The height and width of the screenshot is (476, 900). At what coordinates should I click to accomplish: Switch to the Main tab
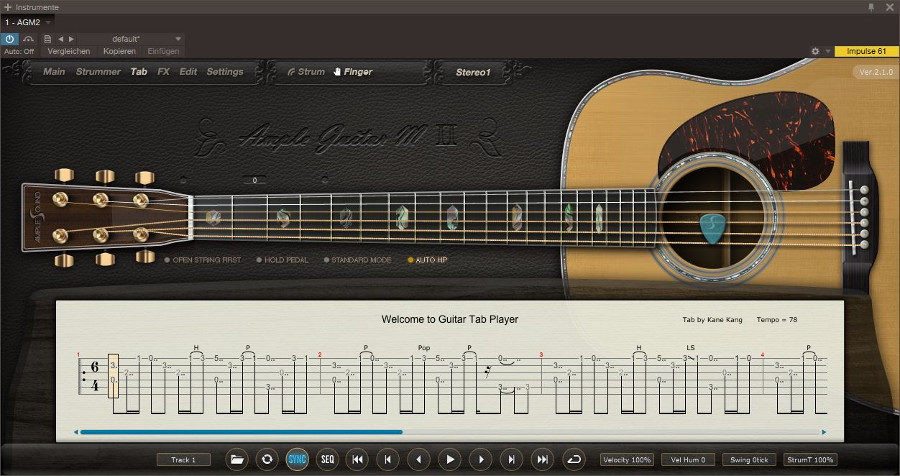tap(54, 72)
